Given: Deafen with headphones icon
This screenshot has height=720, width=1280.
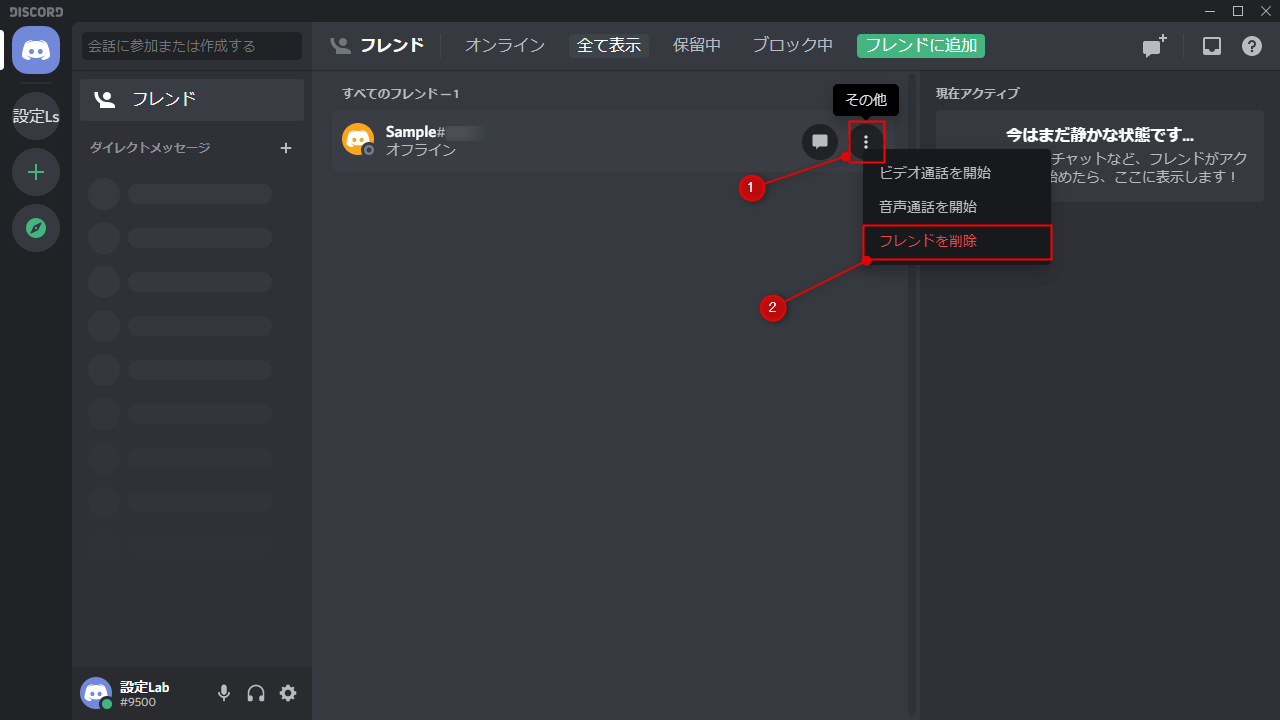Looking at the screenshot, I should (x=256, y=693).
